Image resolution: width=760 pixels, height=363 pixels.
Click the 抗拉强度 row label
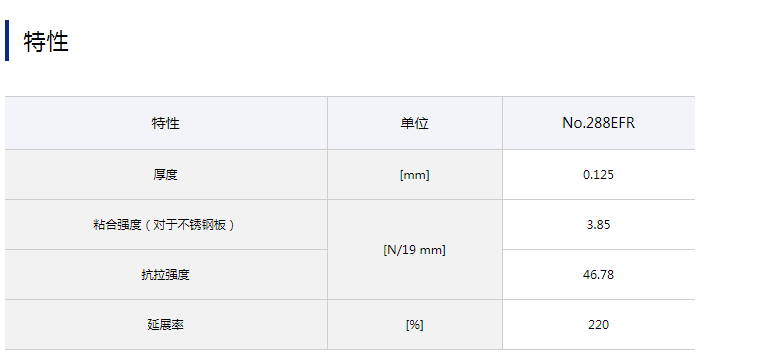(x=166, y=275)
